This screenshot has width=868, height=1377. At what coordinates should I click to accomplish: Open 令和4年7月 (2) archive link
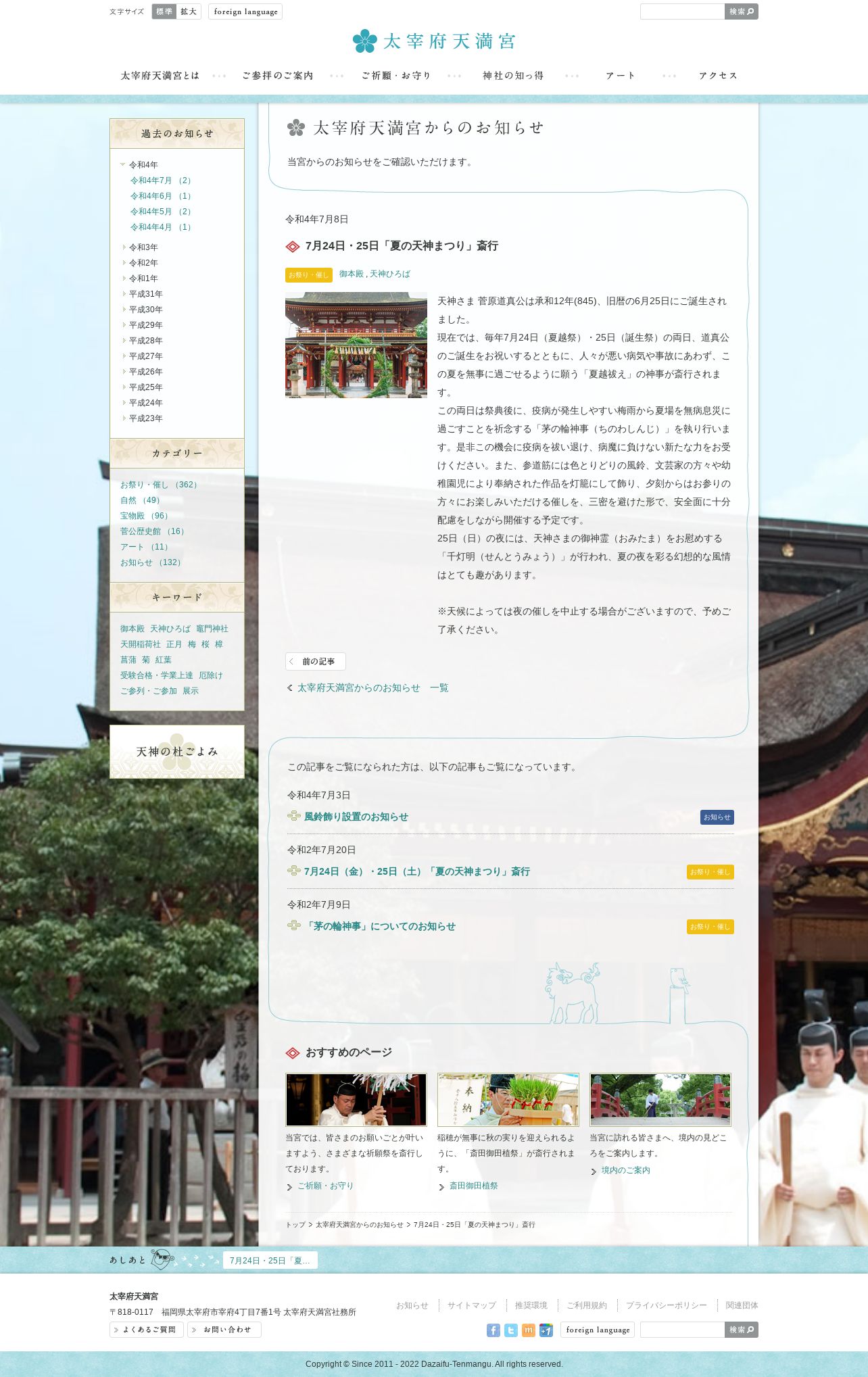(x=161, y=180)
